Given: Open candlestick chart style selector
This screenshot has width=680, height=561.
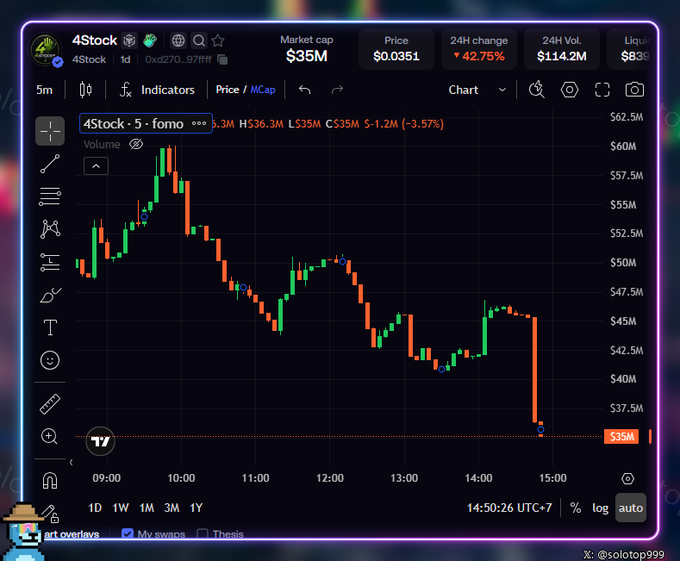Looking at the screenshot, I should click(x=85, y=90).
